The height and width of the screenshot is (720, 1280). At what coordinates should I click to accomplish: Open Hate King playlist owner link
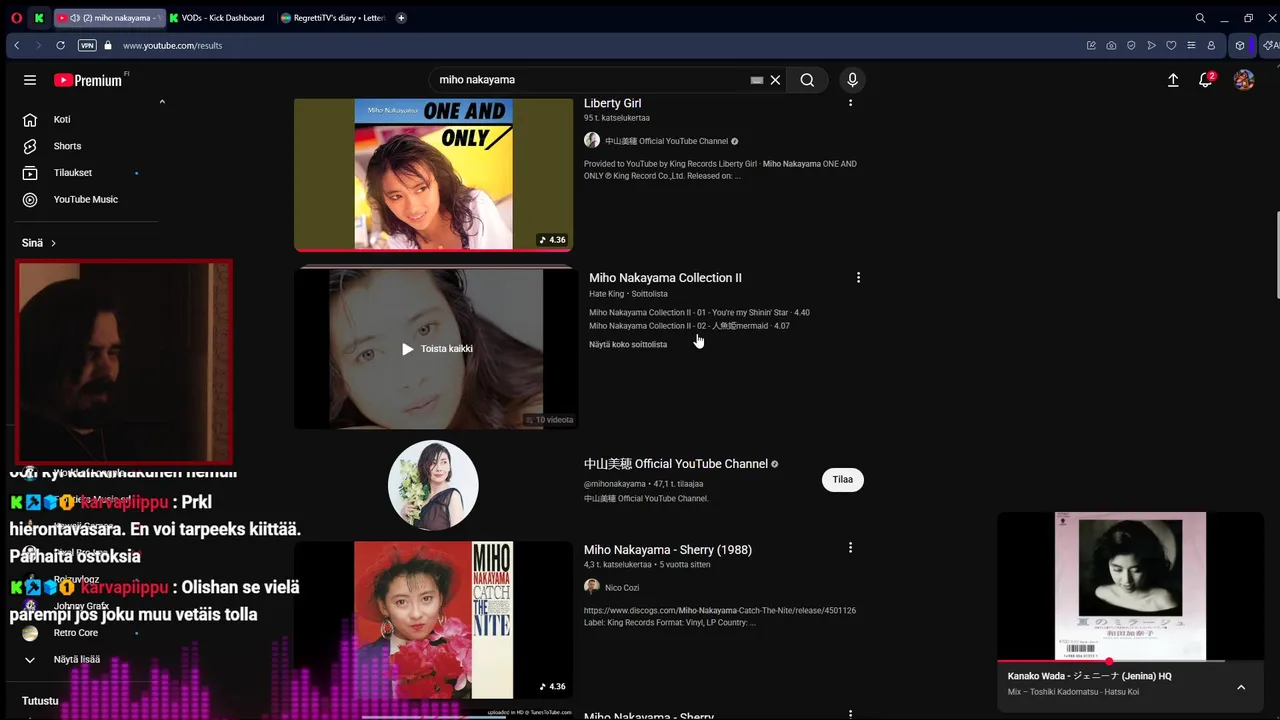pos(606,294)
